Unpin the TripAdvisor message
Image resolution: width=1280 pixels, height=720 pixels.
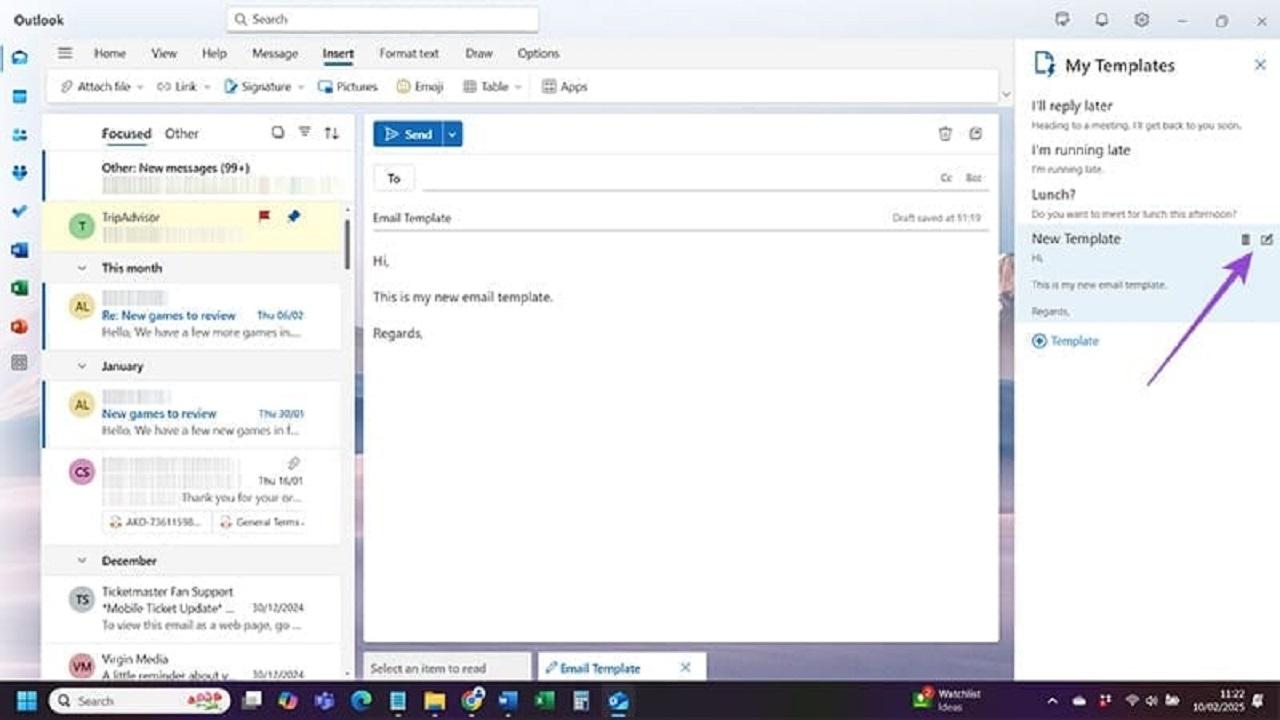point(293,216)
